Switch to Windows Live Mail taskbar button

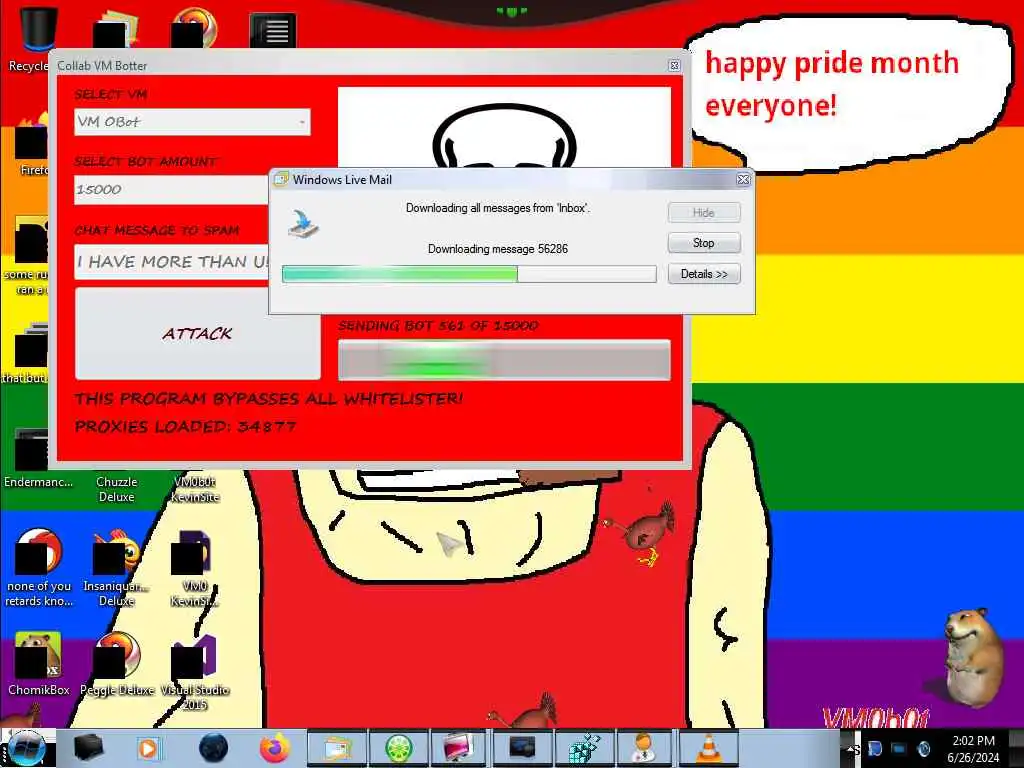click(337, 748)
